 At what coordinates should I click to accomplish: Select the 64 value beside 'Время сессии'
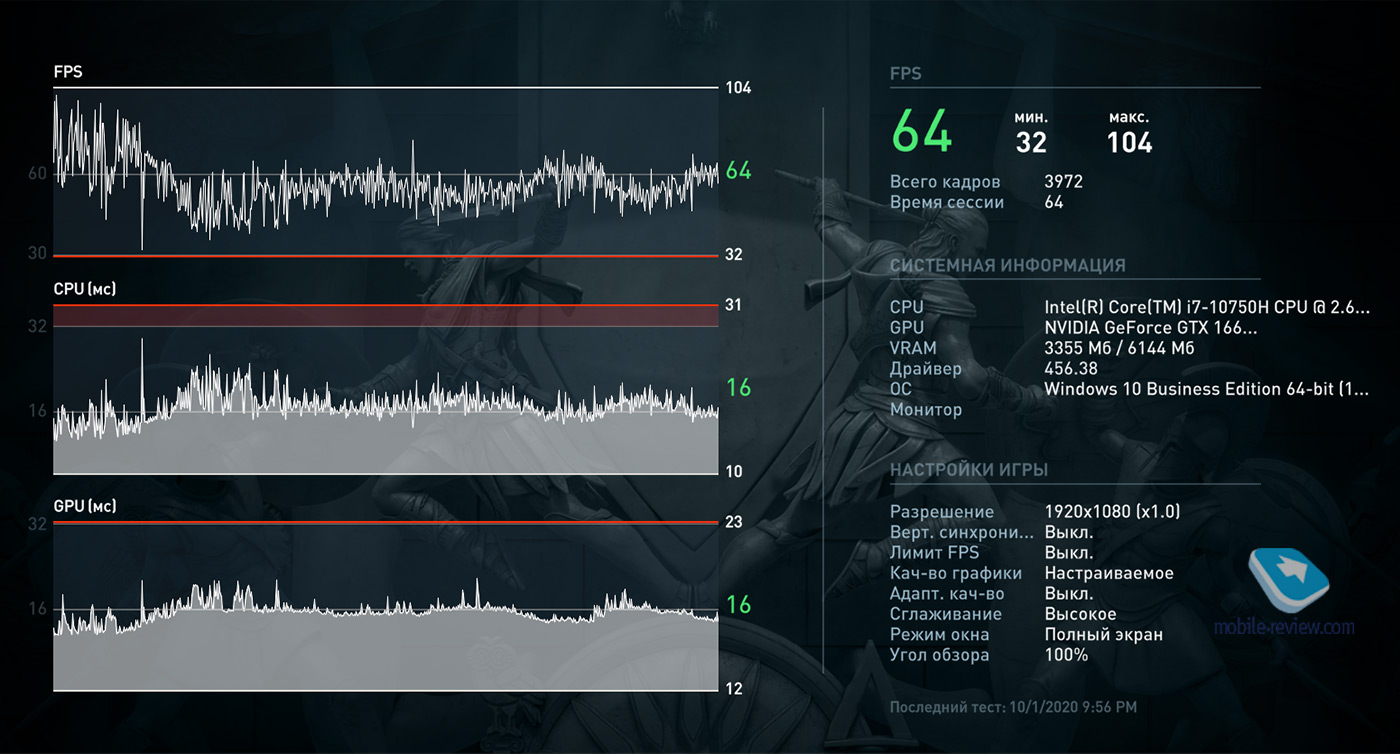1054,203
